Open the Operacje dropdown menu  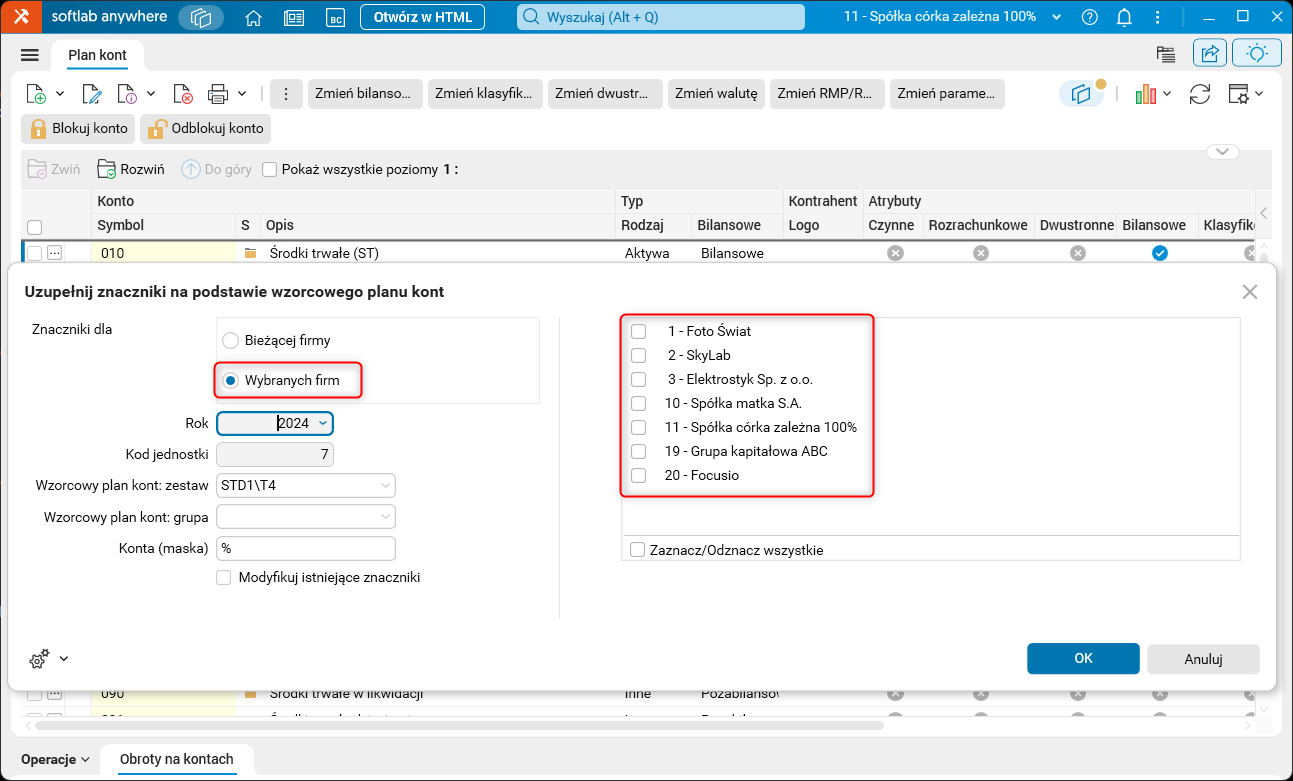pyautogui.click(x=55, y=760)
